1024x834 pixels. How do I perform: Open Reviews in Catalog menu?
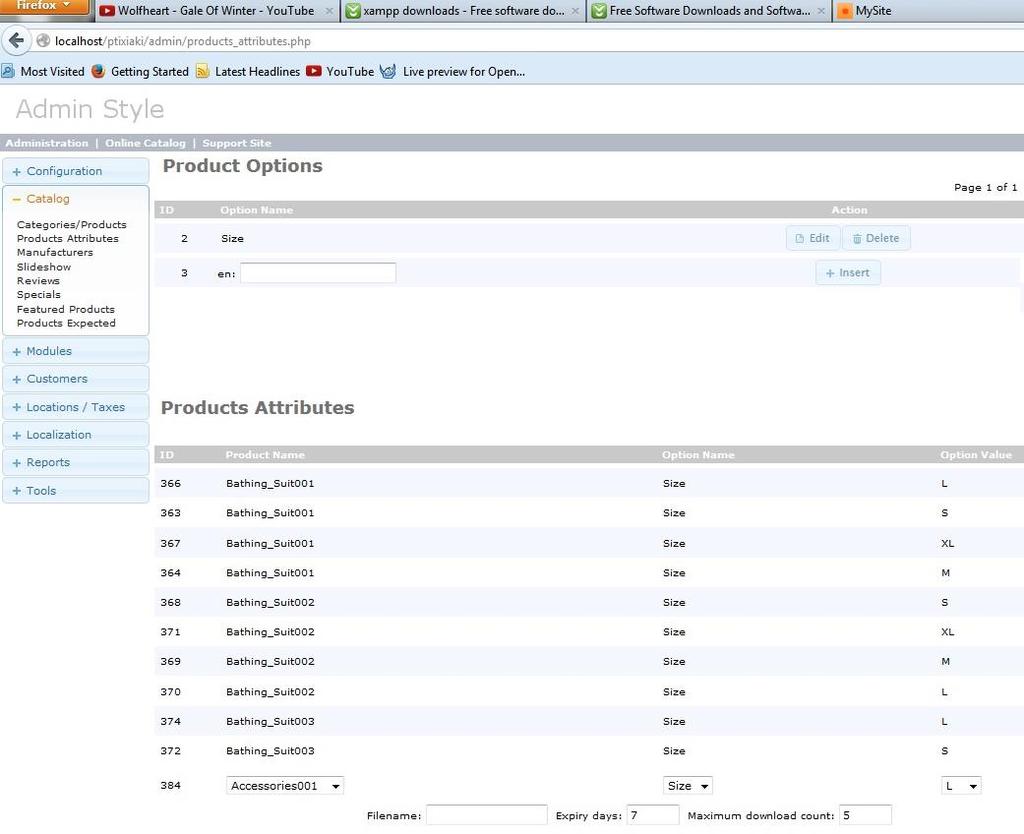click(x=38, y=281)
